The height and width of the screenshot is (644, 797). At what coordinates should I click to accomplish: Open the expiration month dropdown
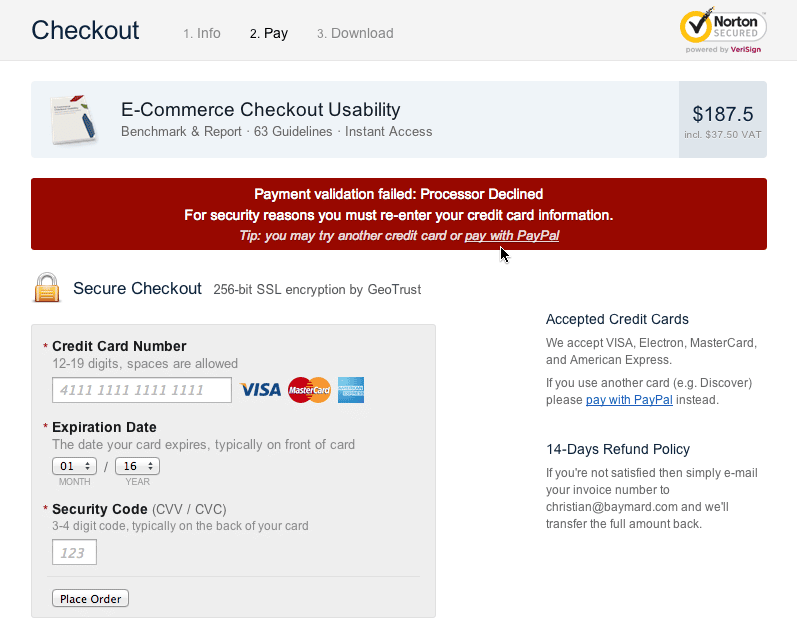pos(74,466)
